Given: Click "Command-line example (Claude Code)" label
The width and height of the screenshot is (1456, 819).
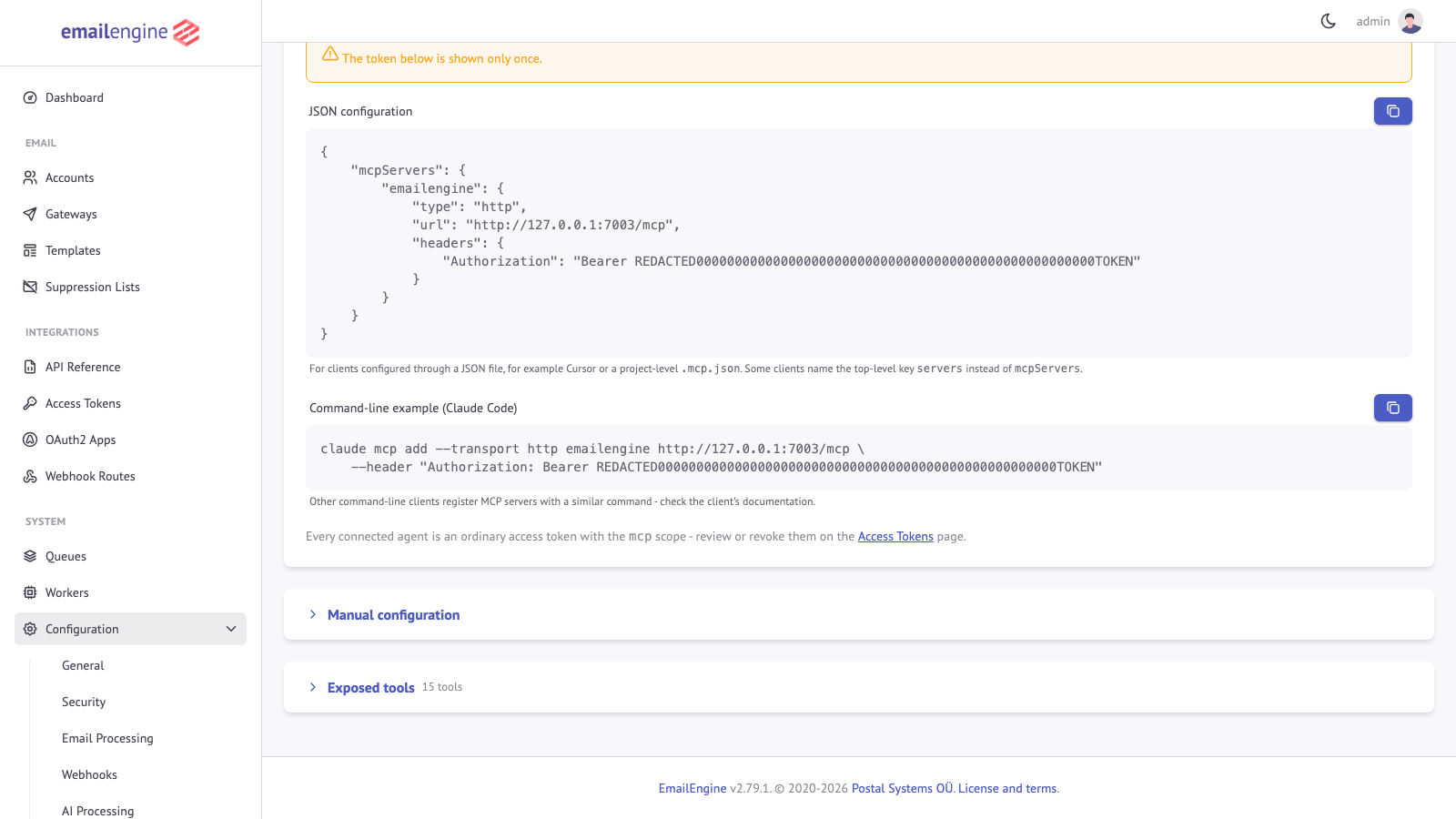Looking at the screenshot, I should 413,408.
